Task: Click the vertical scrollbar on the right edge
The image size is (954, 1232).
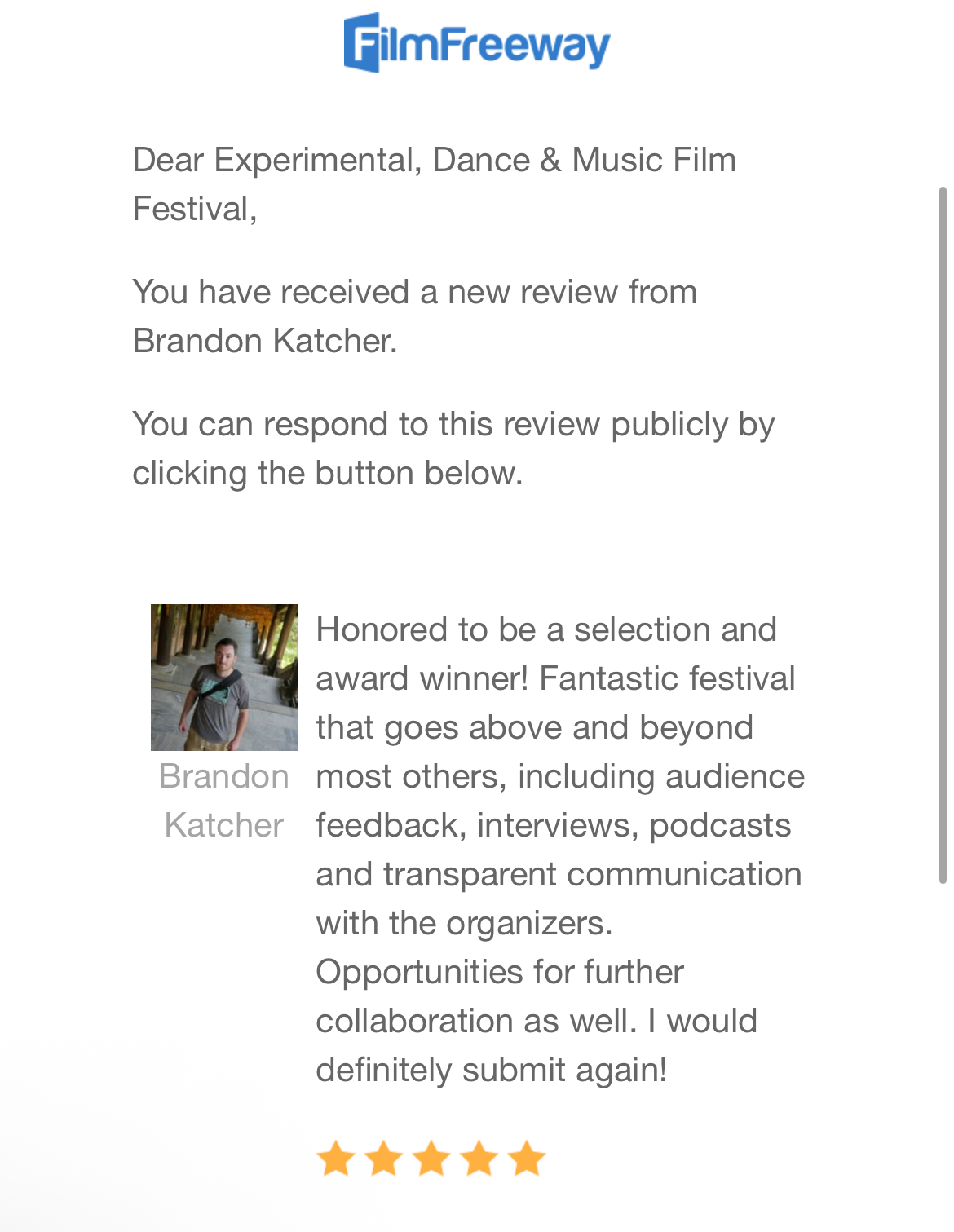Action: click(943, 534)
